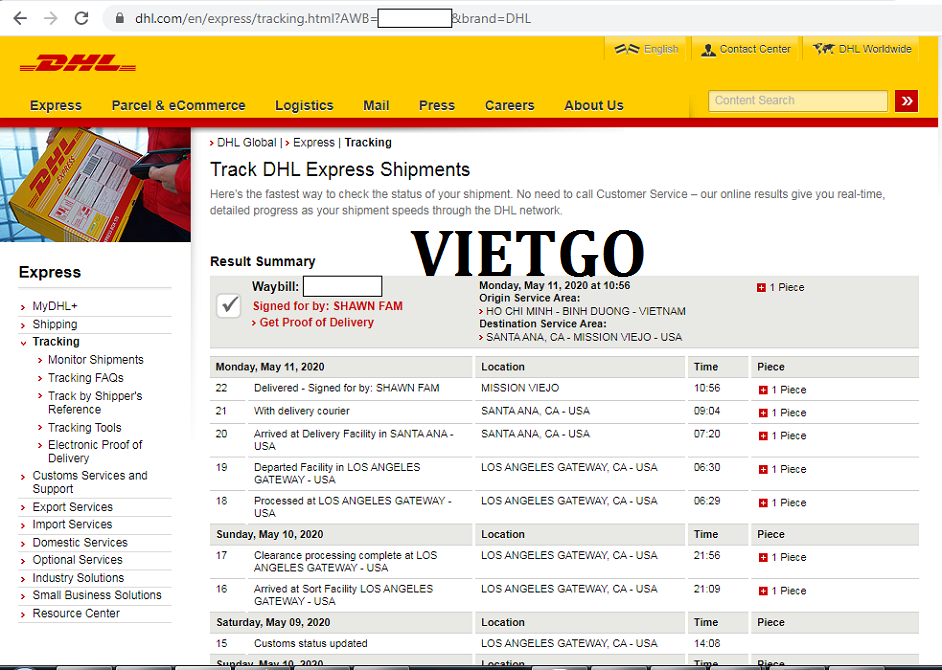
Task: Click the browser forward arrow
Action: [51, 19]
